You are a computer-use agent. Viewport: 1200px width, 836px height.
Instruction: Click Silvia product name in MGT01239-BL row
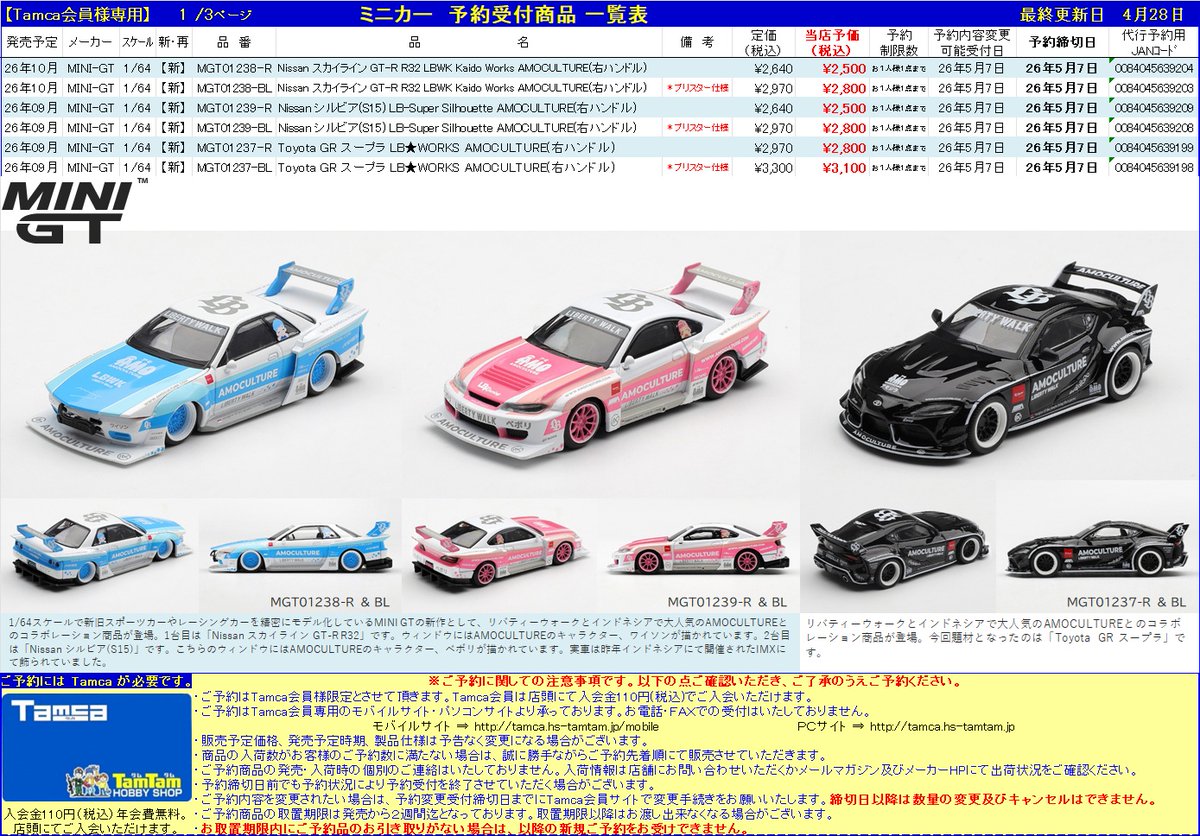(457, 128)
